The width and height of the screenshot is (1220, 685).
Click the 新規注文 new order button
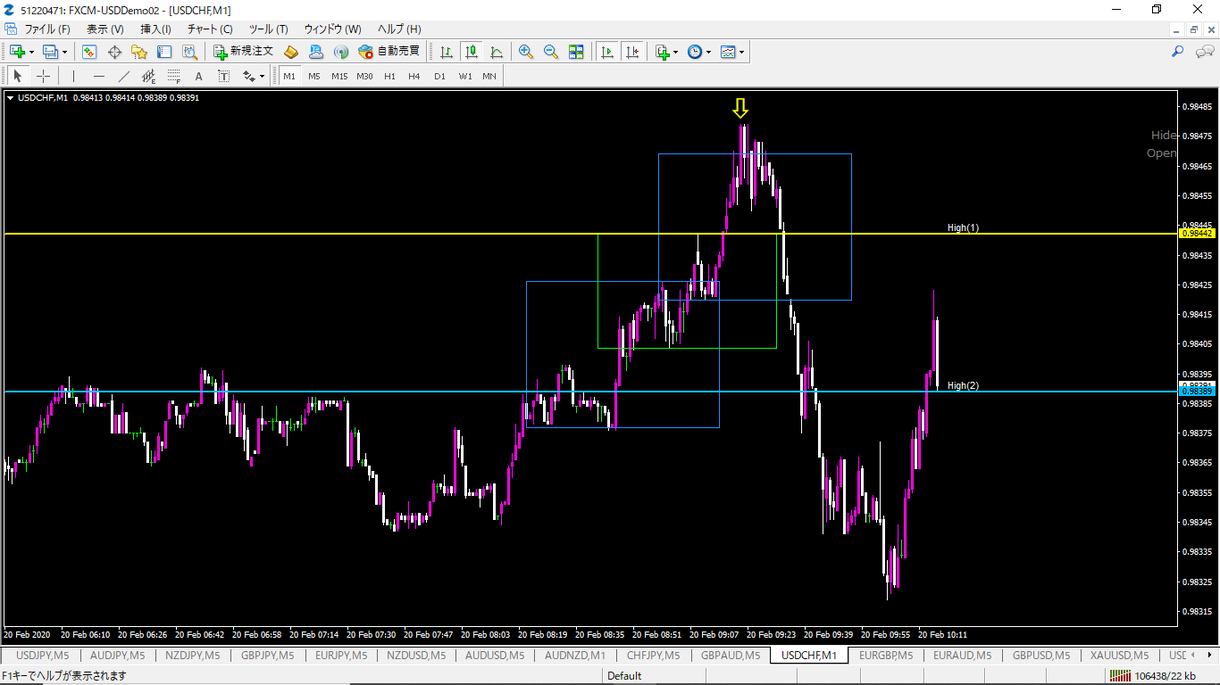243,52
